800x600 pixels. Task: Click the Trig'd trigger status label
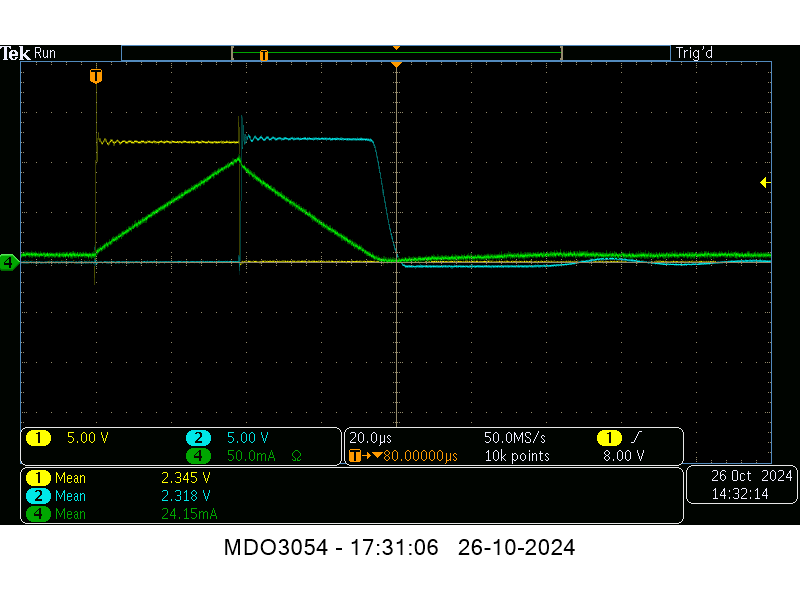click(694, 53)
